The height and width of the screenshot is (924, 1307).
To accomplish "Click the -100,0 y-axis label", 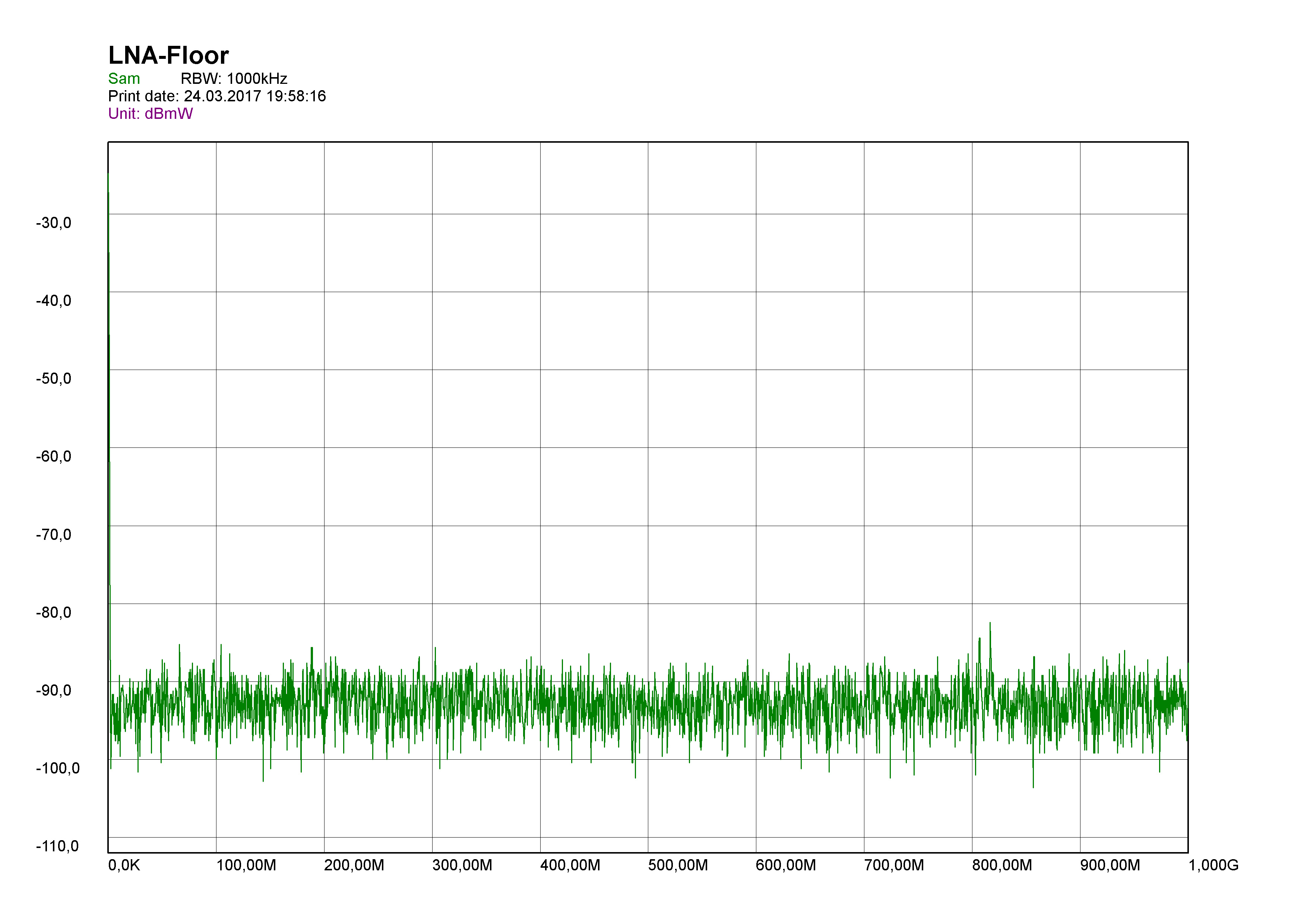I will pos(57,769).
